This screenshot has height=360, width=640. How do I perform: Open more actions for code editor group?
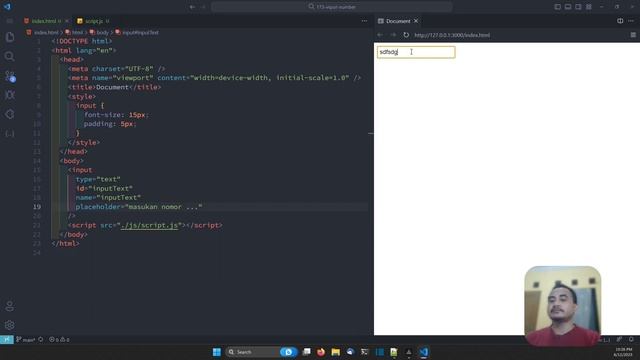[x=364, y=21]
